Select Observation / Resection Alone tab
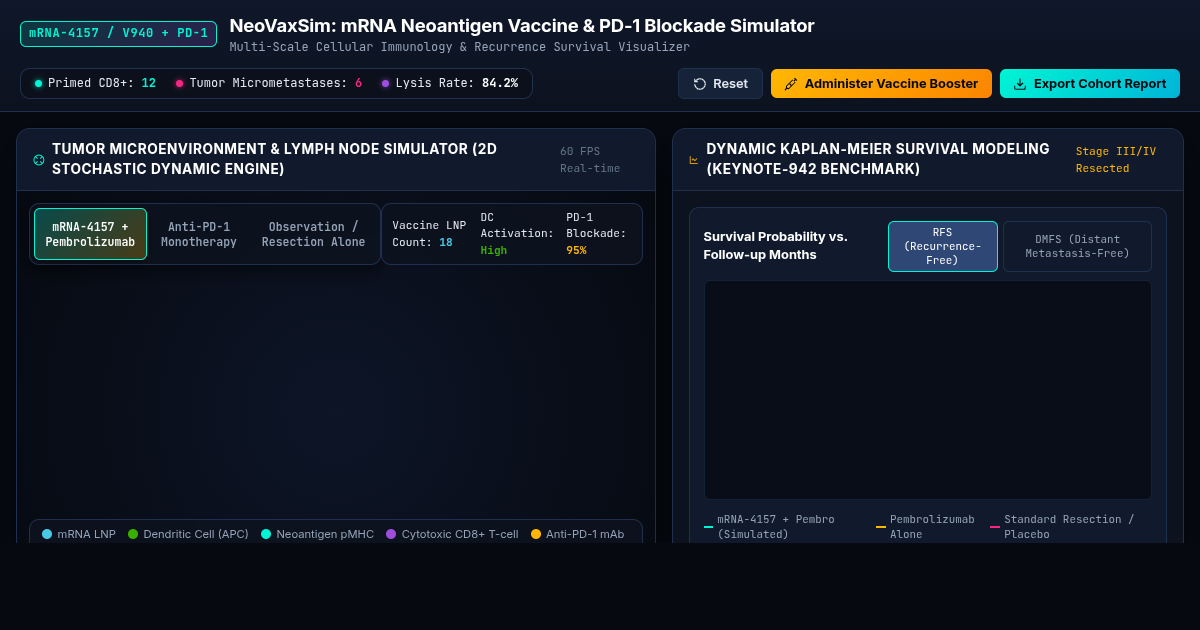 (x=314, y=234)
